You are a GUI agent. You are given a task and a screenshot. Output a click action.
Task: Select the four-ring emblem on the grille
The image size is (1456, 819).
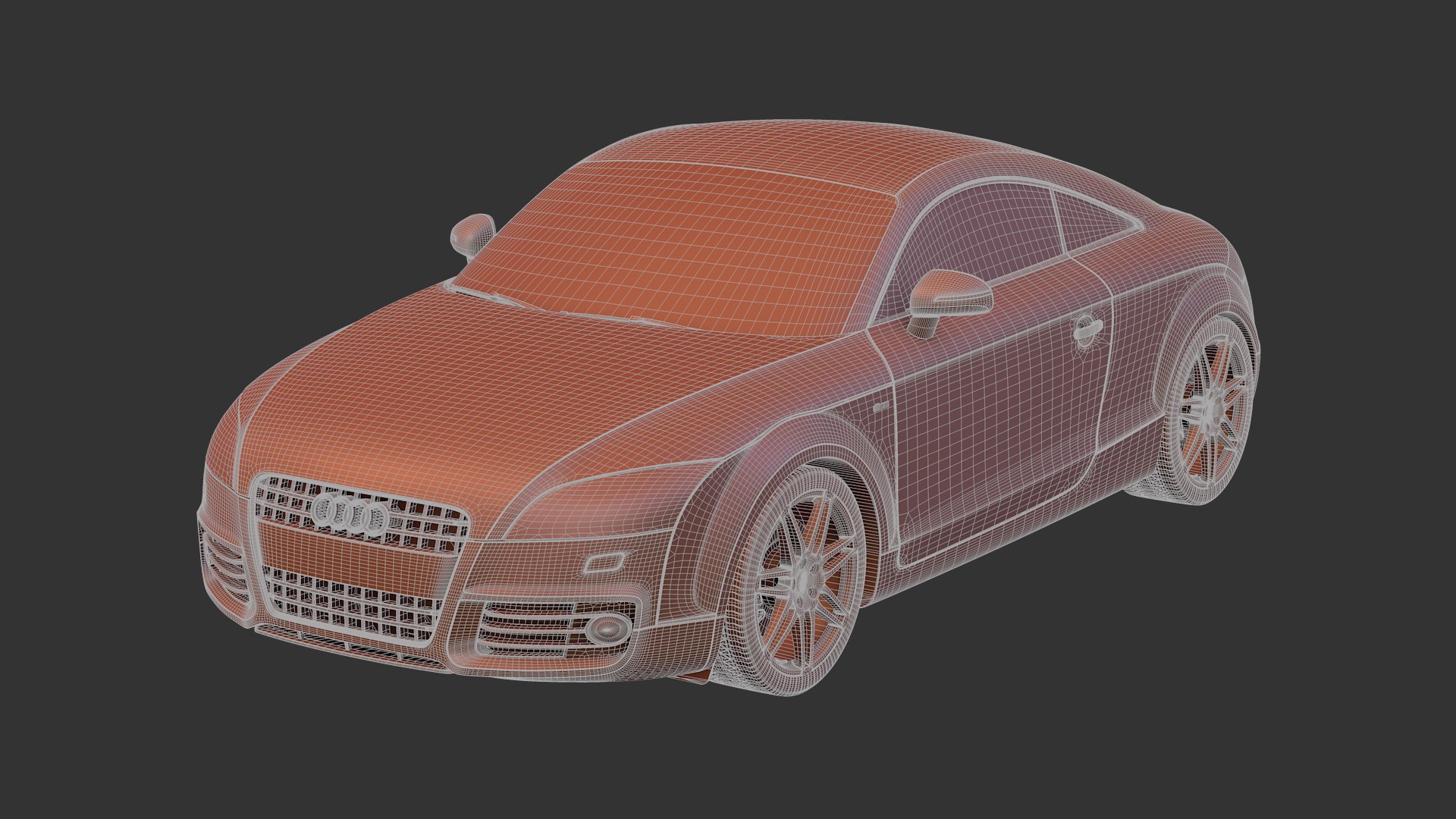(x=350, y=513)
